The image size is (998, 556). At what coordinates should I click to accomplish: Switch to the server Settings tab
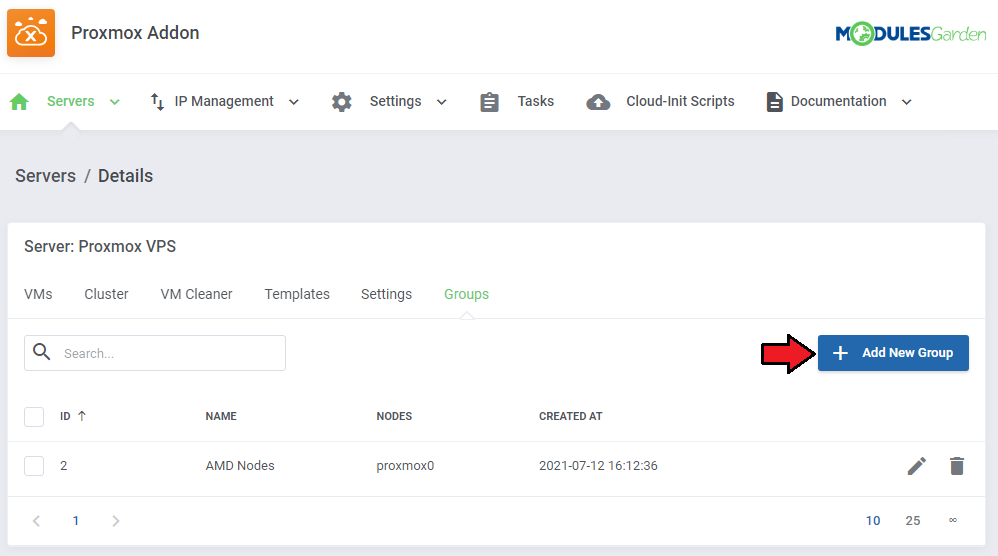click(386, 294)
